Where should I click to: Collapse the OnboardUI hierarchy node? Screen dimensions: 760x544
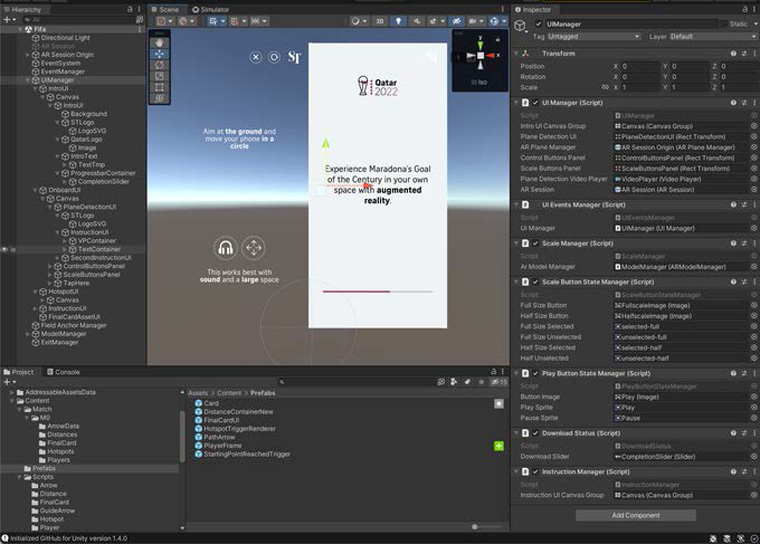tap(35, 190)
